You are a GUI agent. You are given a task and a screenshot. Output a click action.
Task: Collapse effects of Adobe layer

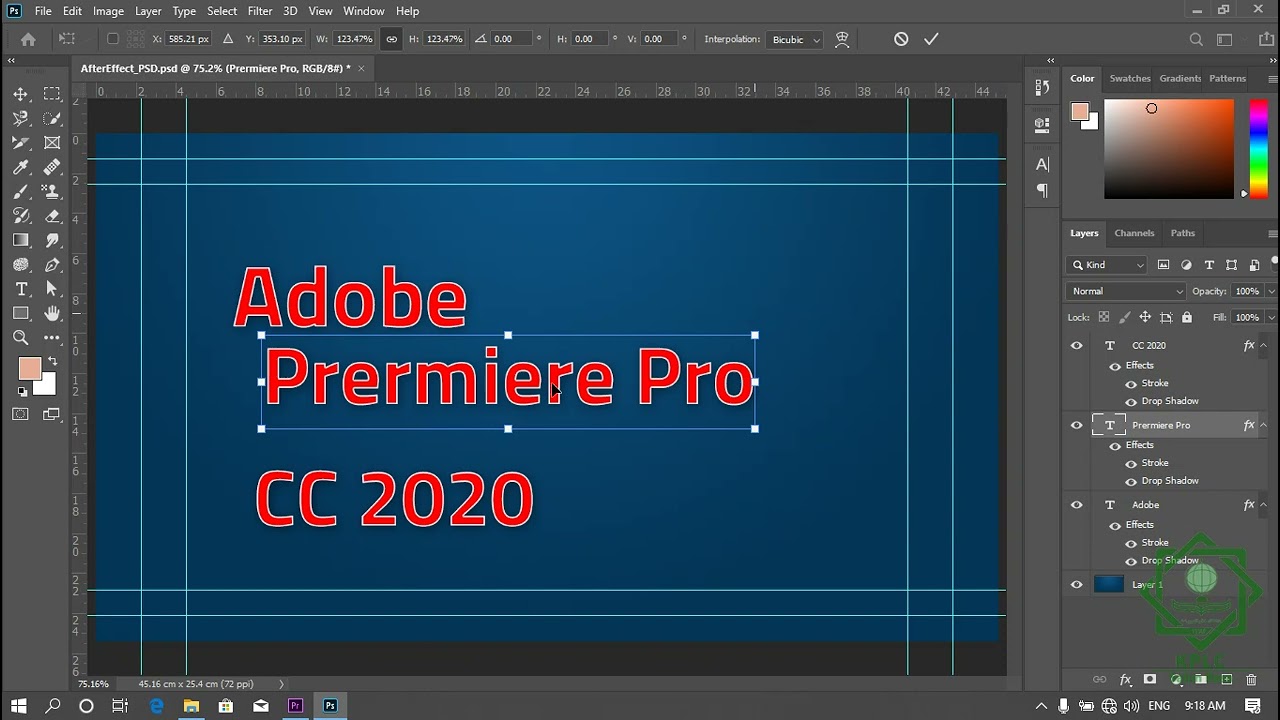tap(1264, 505)
